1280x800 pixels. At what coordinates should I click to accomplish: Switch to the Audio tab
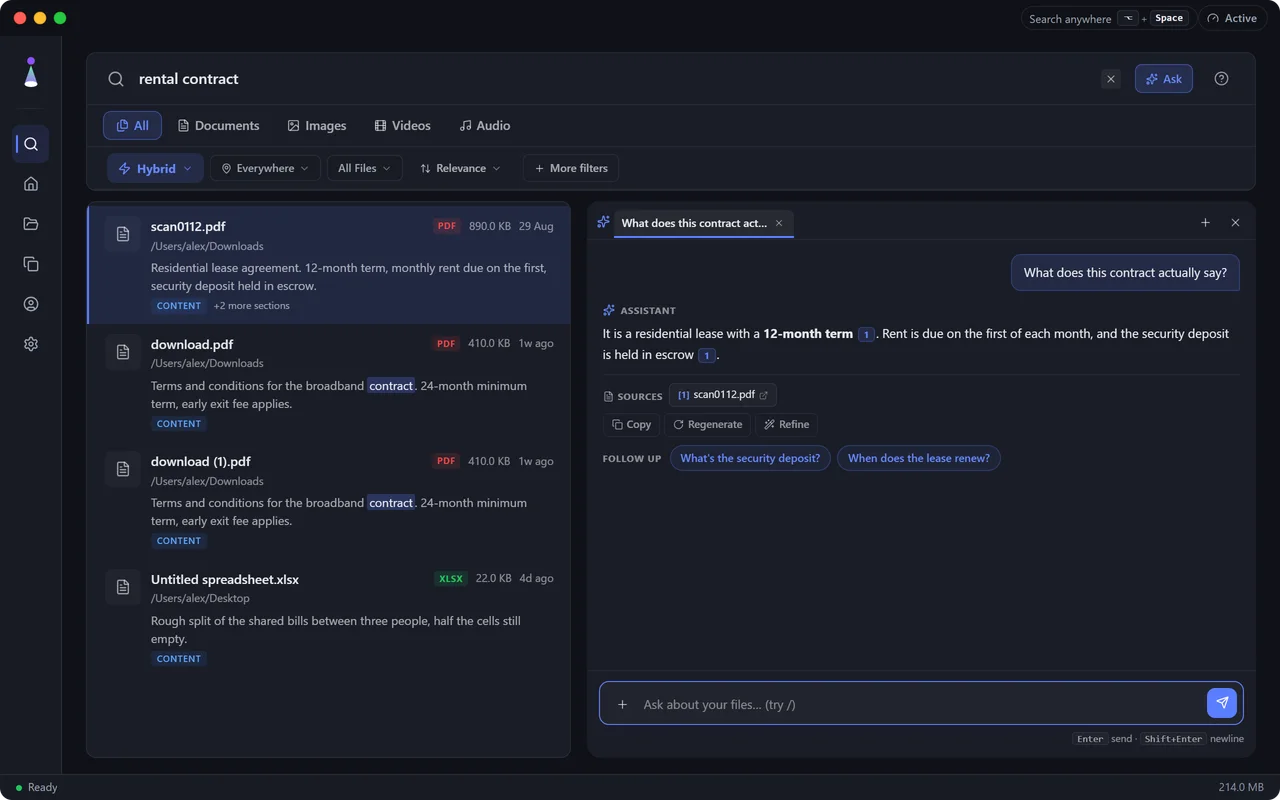[484, 125]
